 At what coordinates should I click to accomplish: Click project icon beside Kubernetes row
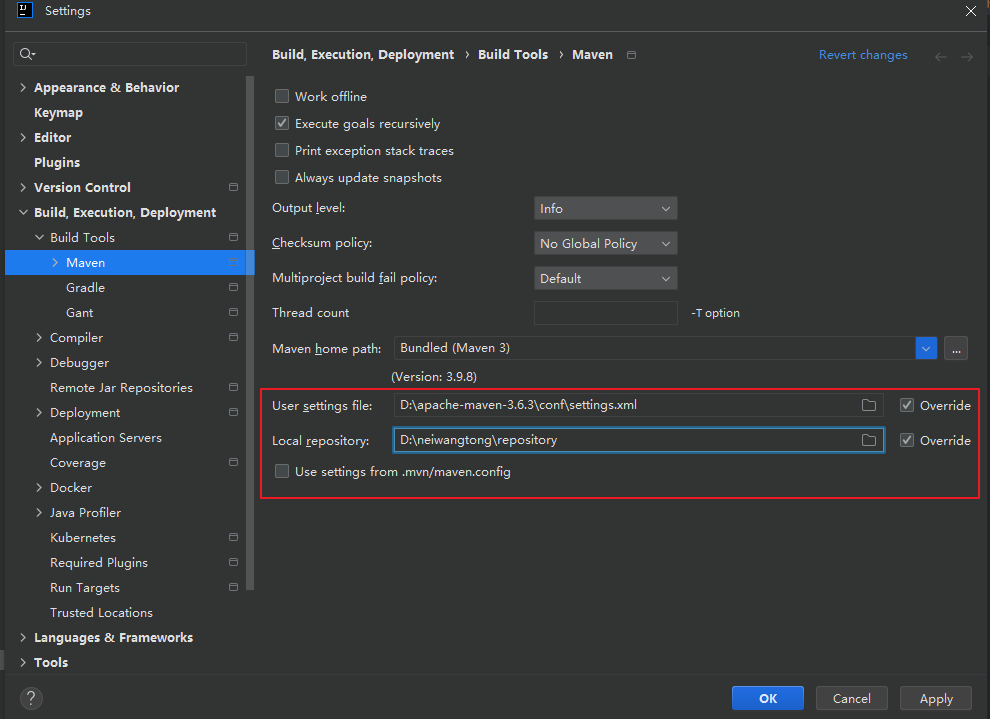click(x=233, y=537)
